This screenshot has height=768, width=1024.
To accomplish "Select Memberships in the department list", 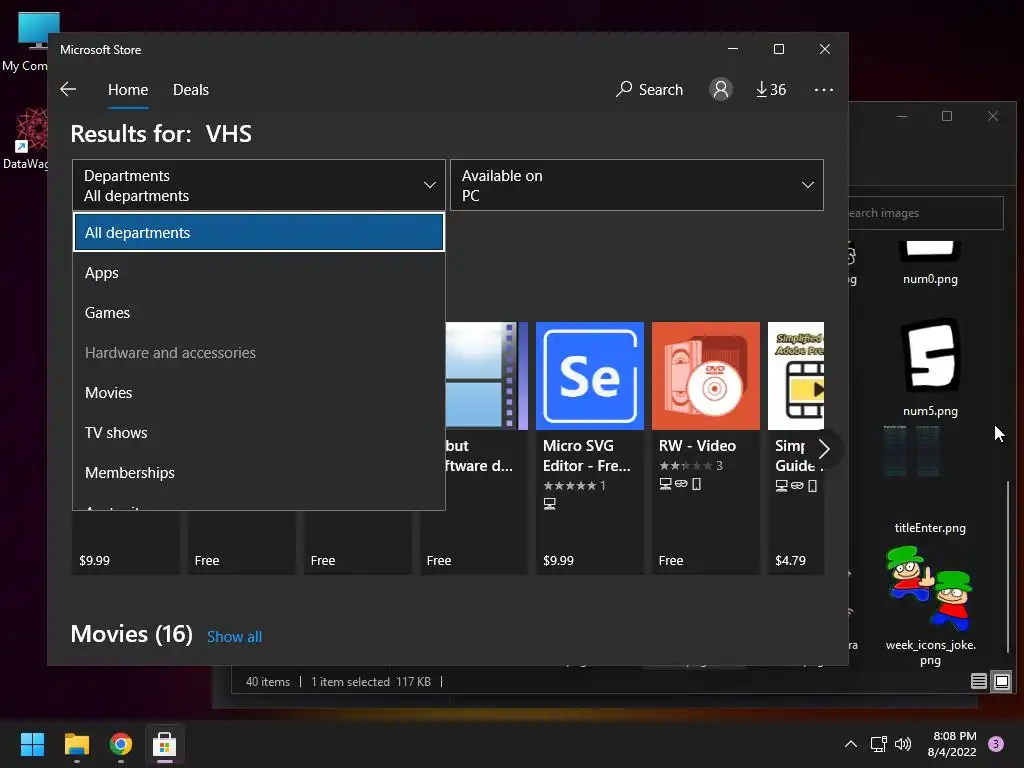I will coord(259,472).
